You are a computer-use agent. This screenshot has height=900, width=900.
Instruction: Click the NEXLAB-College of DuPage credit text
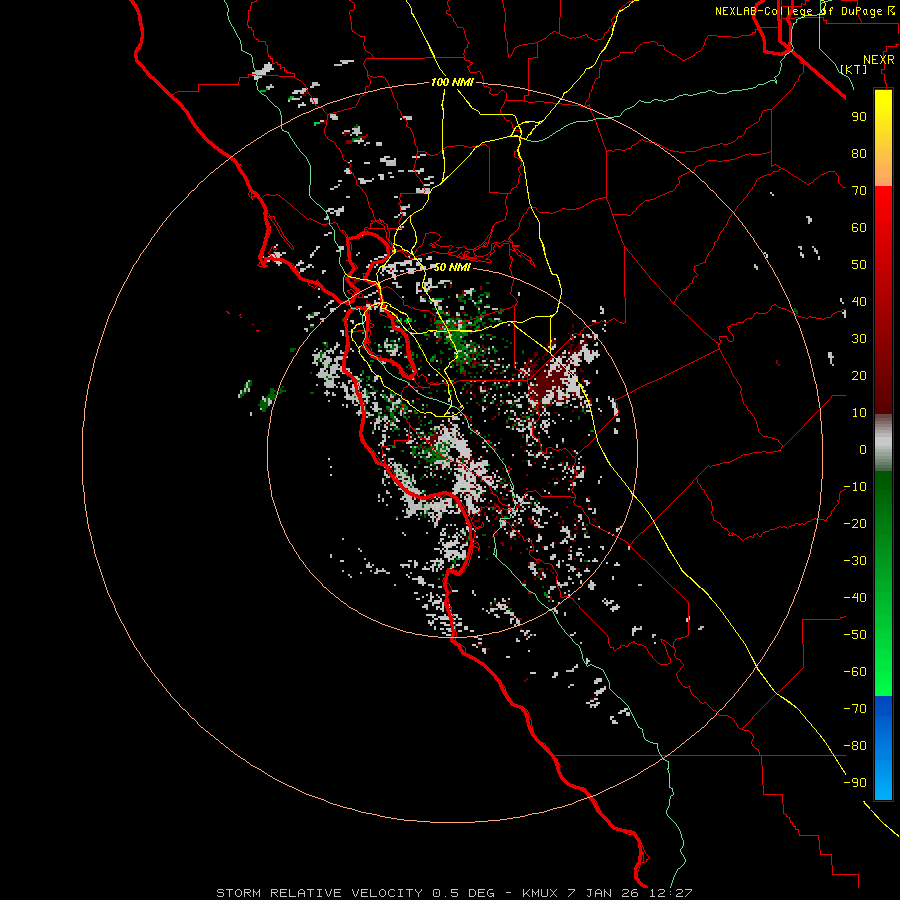tap(807, 11)
